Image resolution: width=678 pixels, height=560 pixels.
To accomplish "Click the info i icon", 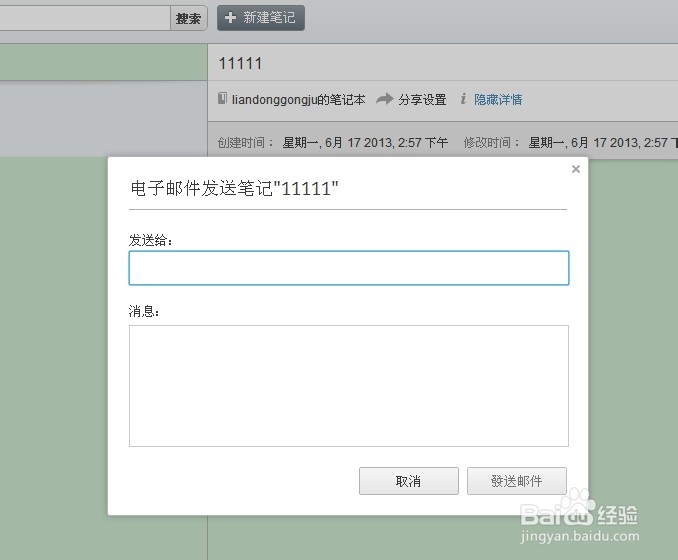I will click(463, 99).
